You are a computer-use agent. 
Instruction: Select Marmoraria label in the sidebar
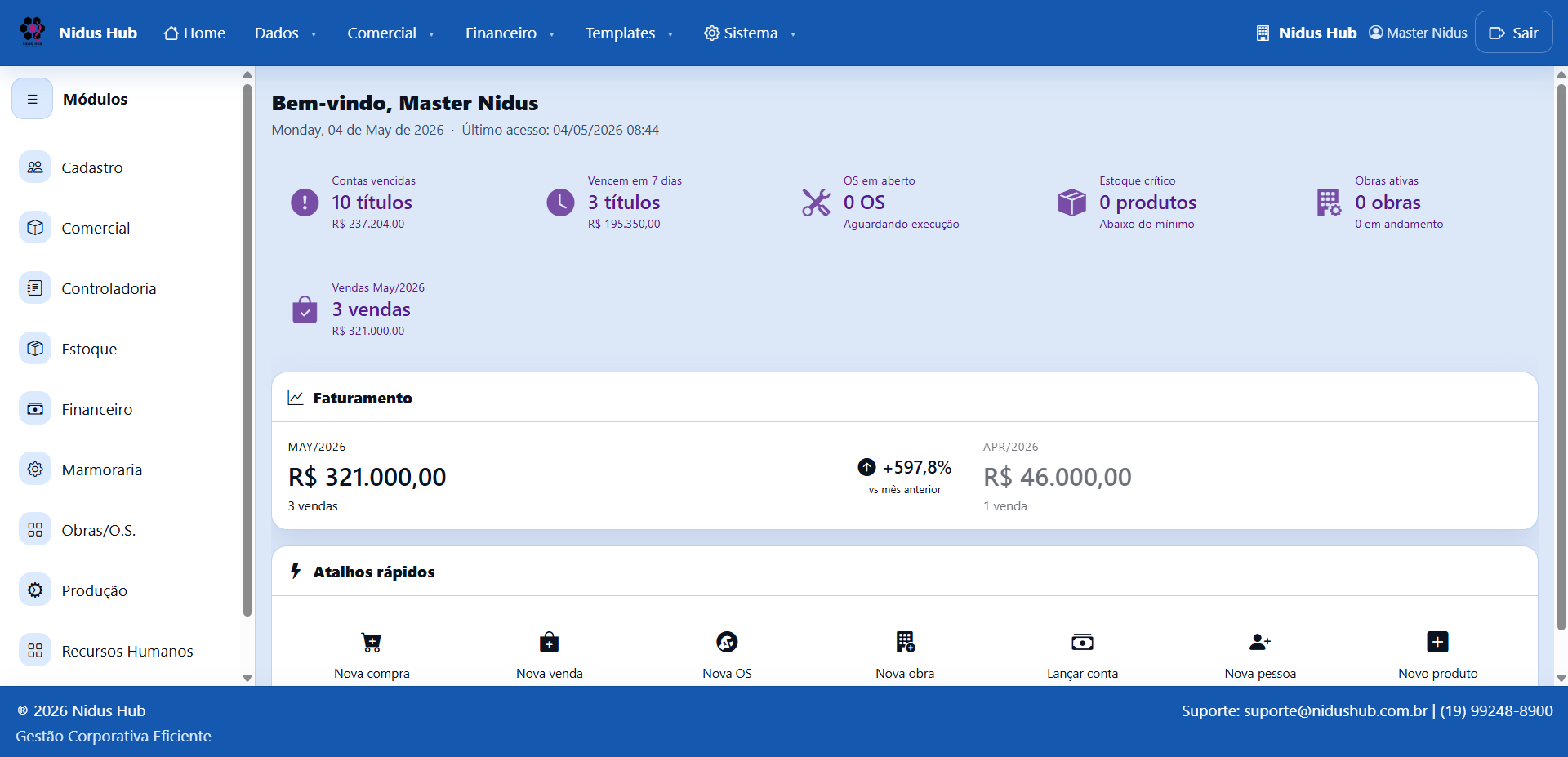click(102, 470)
